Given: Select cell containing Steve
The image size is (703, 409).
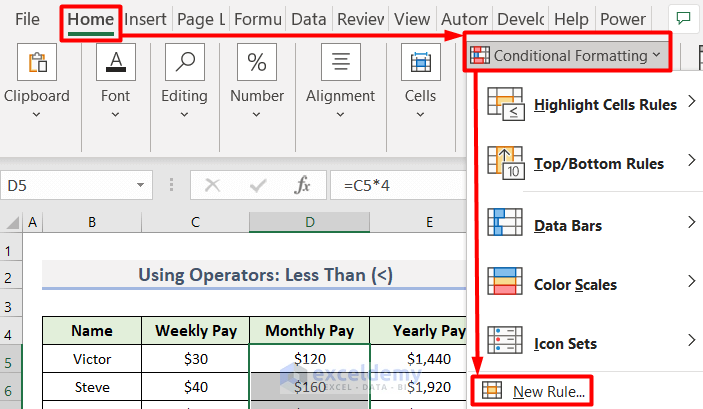Looking at the screenshot, I should click(x=92, y=387).
